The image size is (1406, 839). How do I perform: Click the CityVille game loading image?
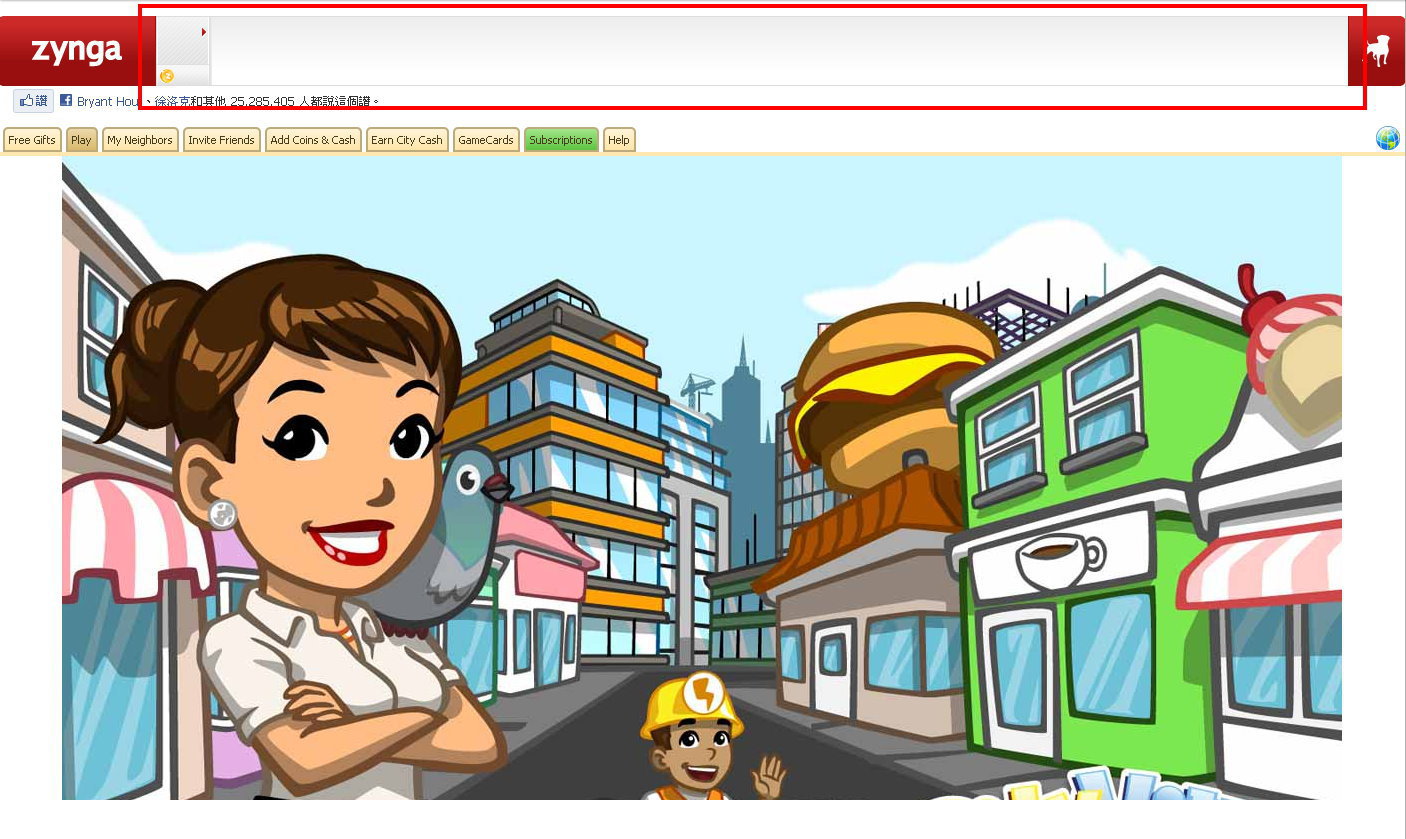pyautogui.click(x=702, y=480)
